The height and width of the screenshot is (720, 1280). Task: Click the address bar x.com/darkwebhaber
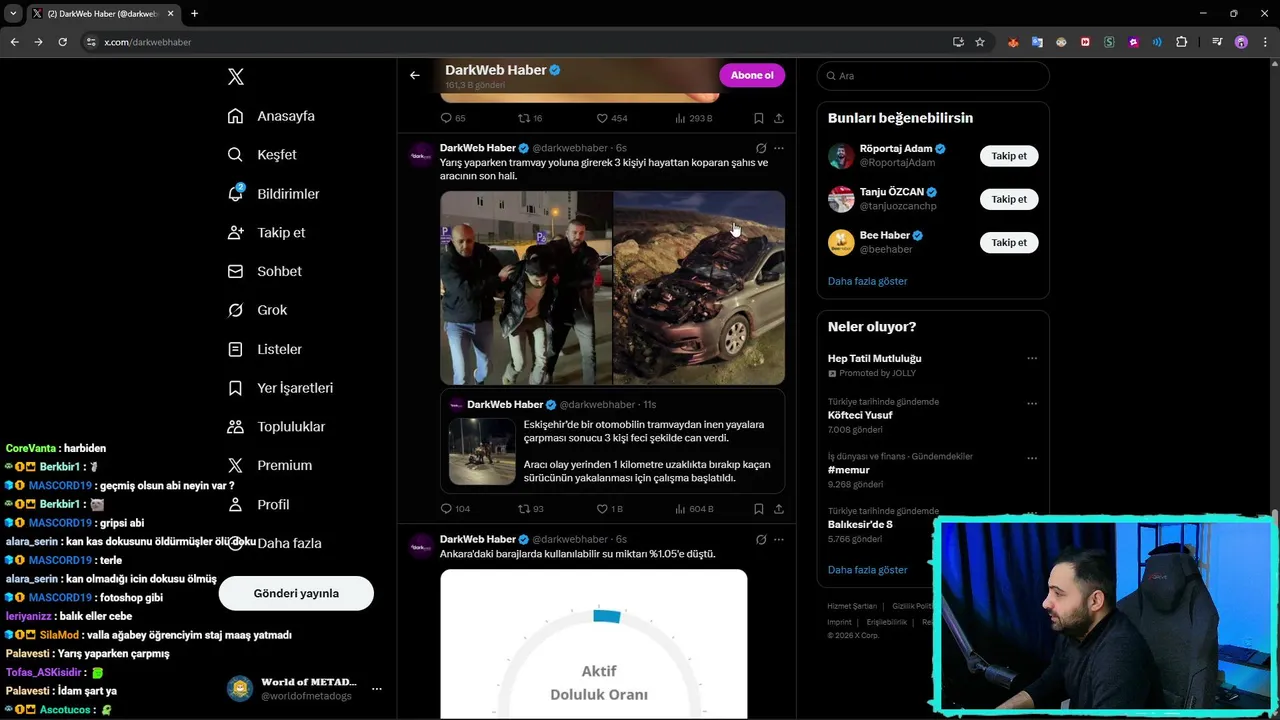tap(148, 42)
